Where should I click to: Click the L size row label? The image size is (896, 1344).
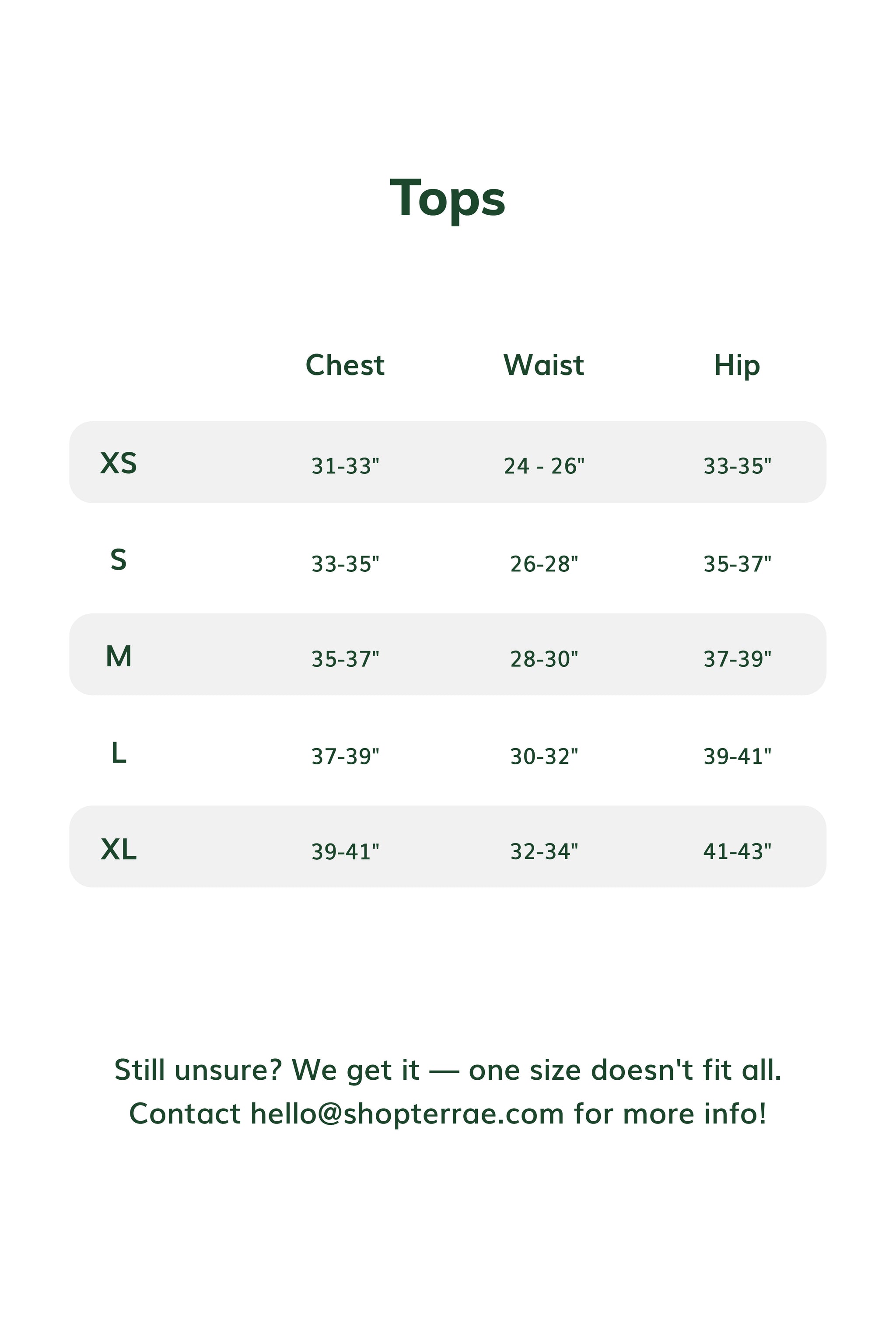[x=118, y=752]
